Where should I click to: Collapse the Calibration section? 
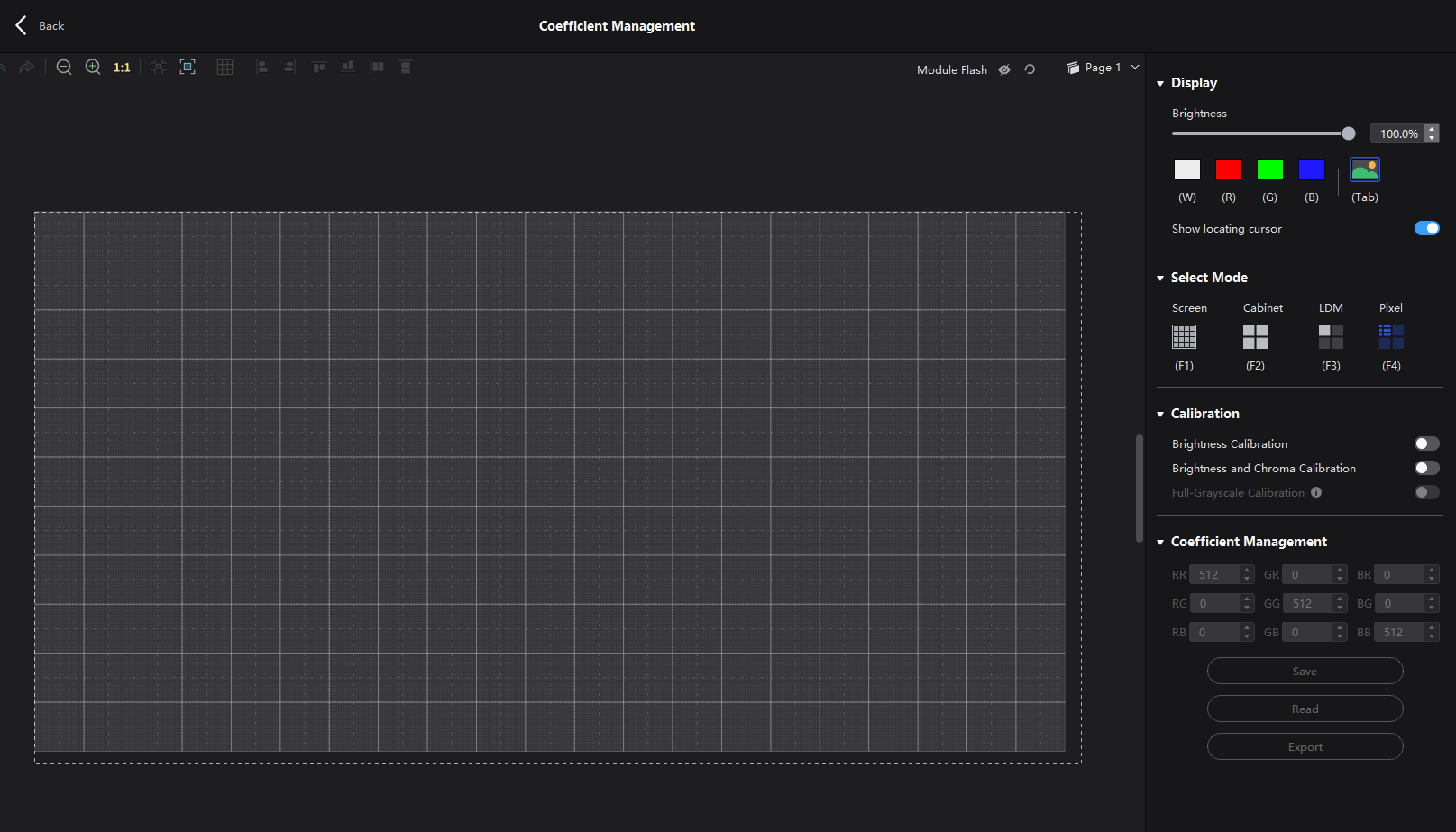tap(1160, 414)
